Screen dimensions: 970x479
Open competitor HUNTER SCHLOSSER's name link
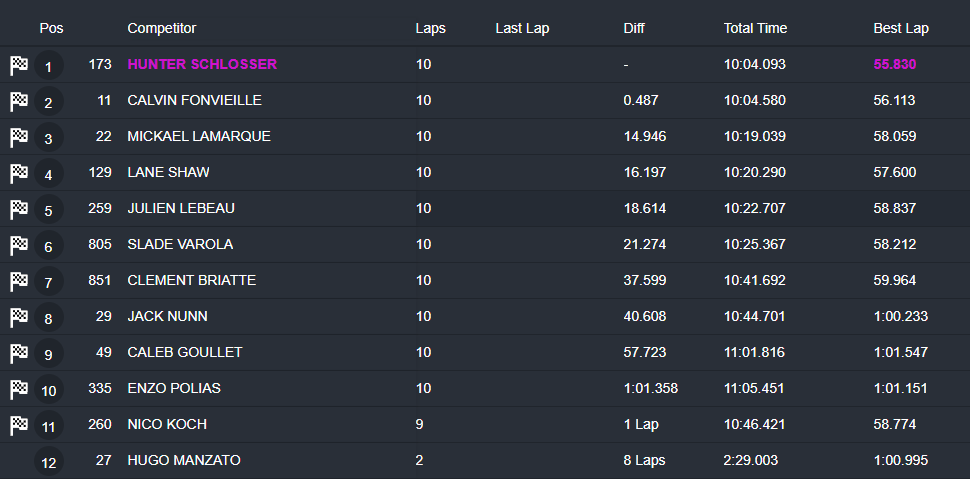pyautogui.click(x=202, y=64)
